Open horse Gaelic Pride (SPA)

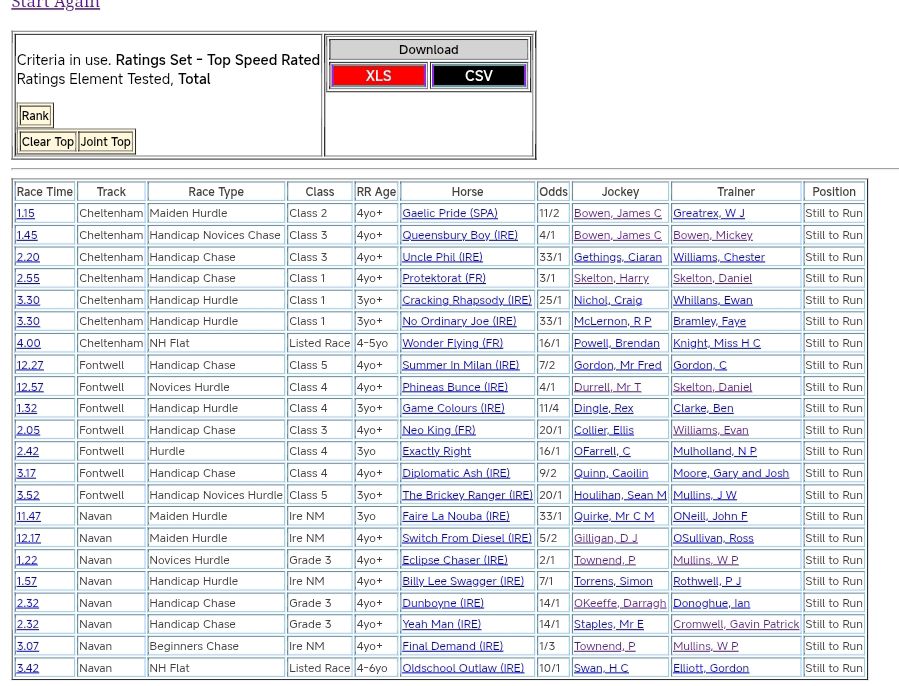point(449,214)
